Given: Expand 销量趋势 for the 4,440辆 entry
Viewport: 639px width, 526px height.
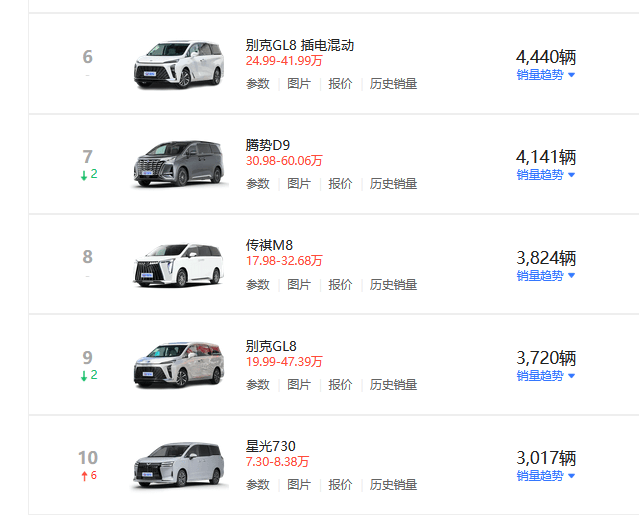Looking at the screenshot, I should point(546,75).
